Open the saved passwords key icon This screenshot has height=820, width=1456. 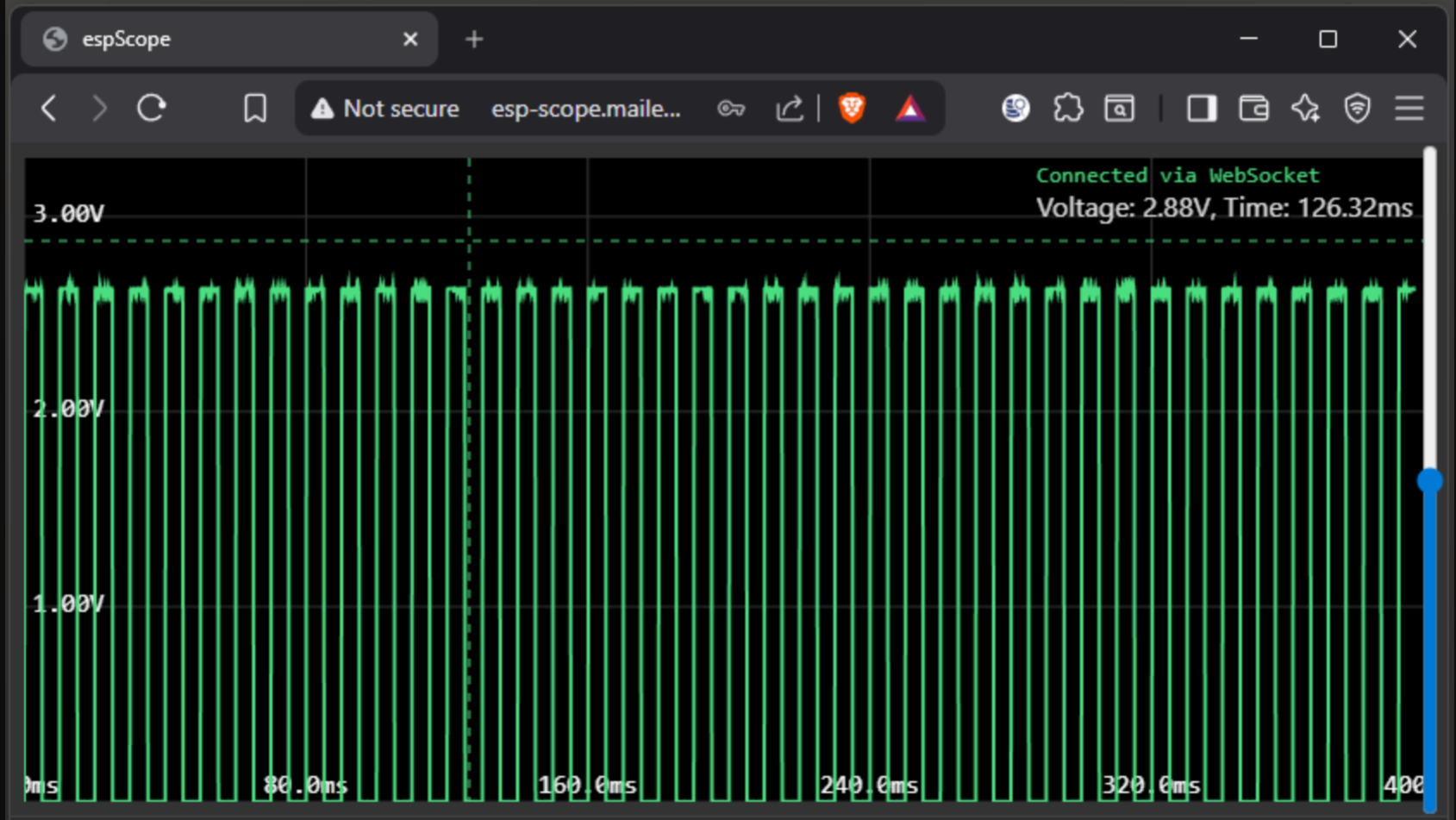[730, 108]
